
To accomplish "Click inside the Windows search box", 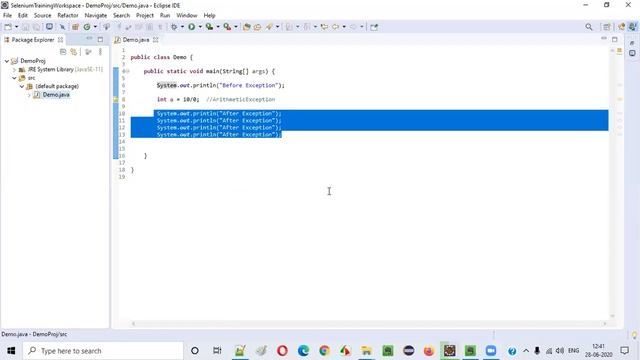I will [x=103, y=351].
